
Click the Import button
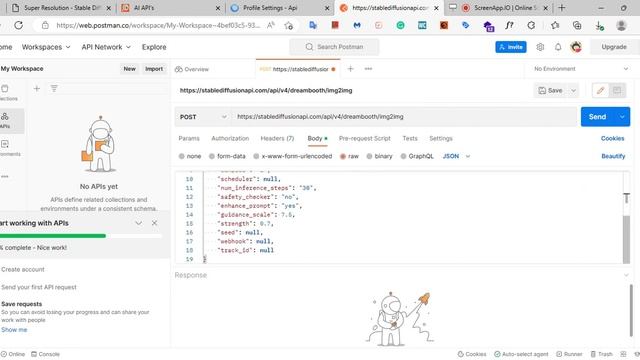point(154,69)
